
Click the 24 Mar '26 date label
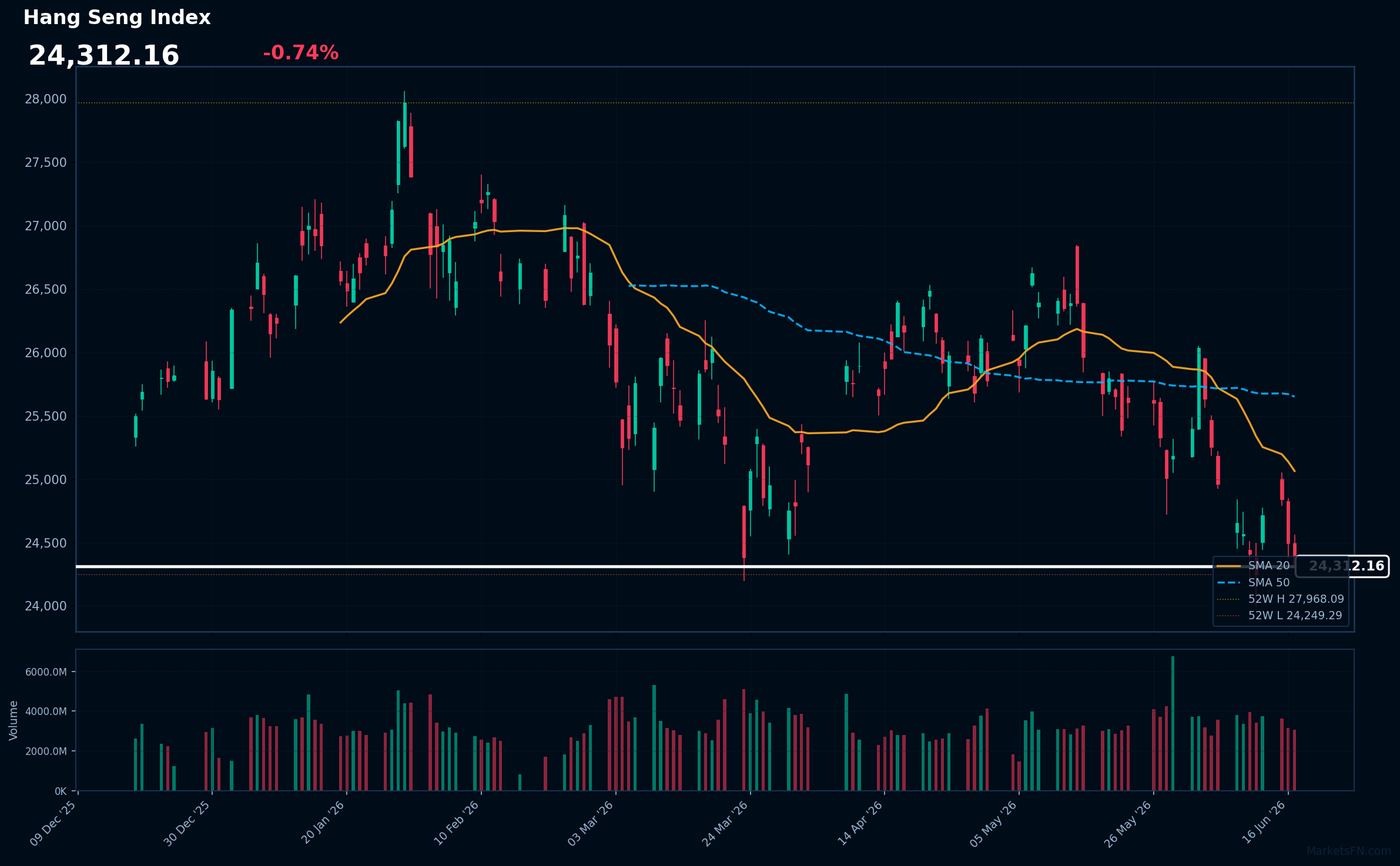pos(725,823)
